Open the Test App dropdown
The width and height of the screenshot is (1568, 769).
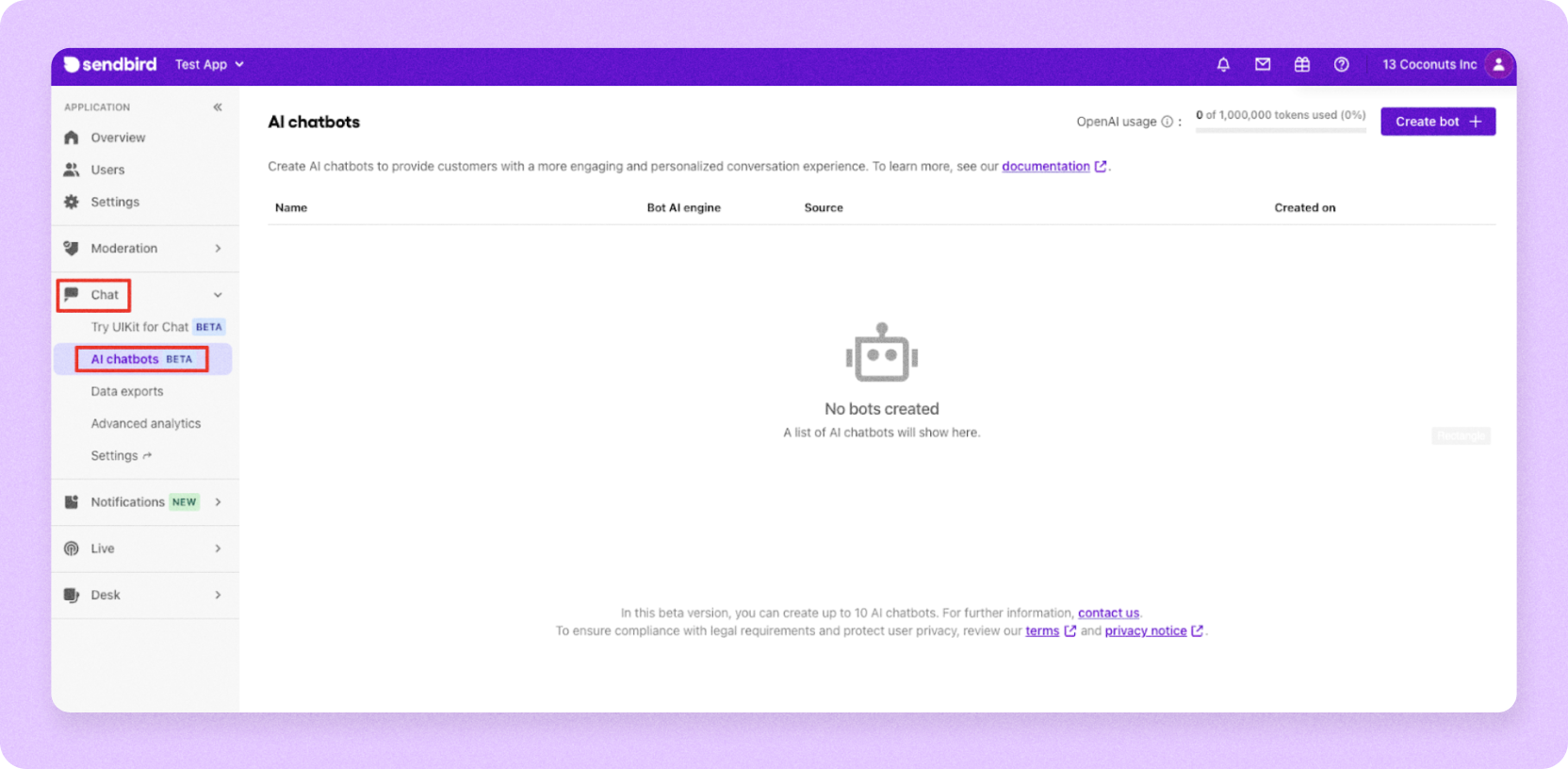click(x=209, y=64)
